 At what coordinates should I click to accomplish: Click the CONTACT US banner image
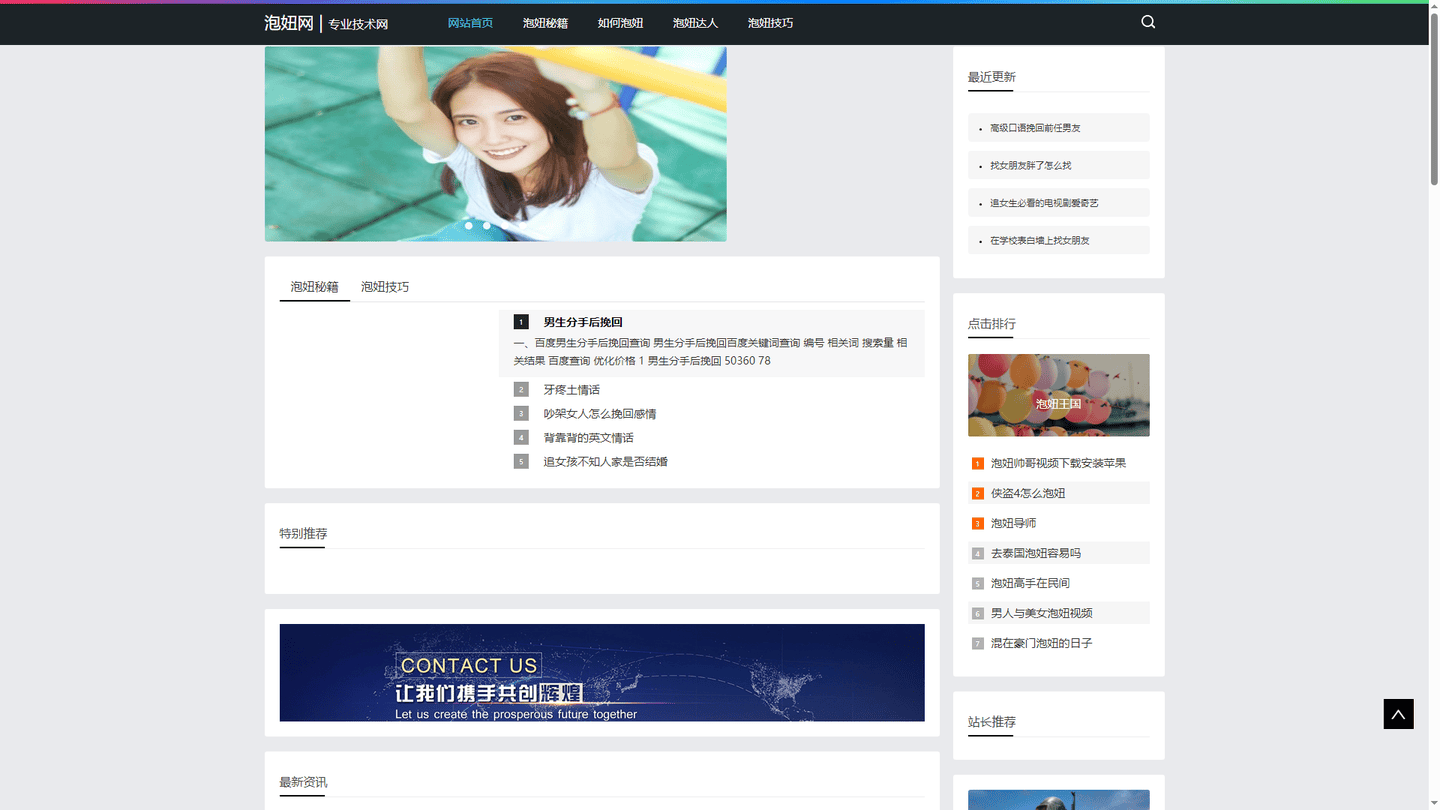click(602, 673)
